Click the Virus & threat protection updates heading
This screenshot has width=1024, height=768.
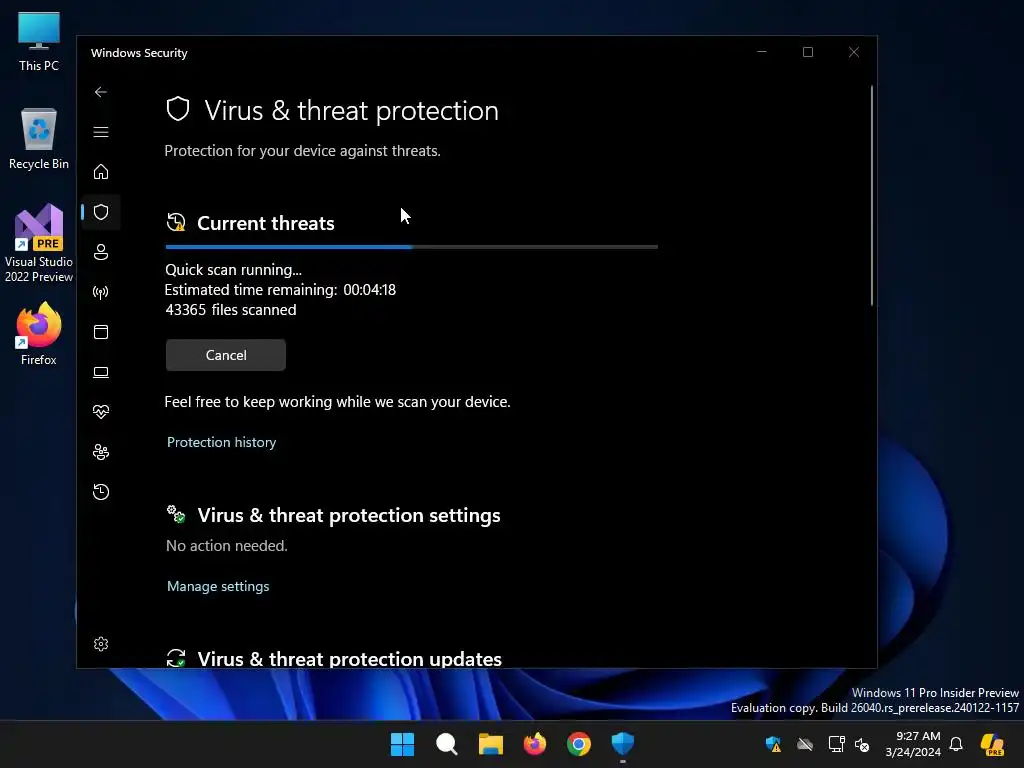[349, 658]
